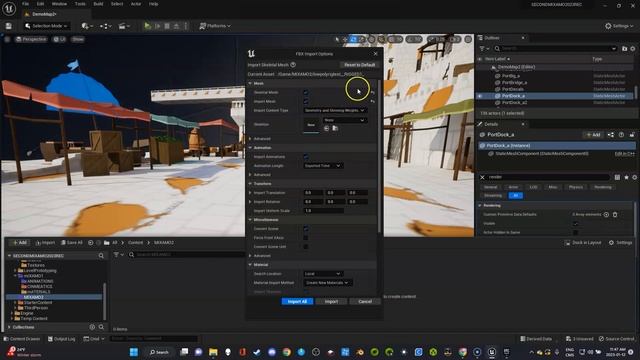Open the Material Import Method dropdown
The image size is (640, 360).
(328, 282)
